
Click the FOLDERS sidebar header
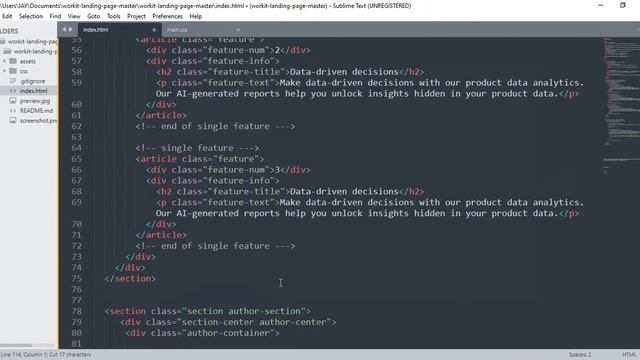click(9, 31)
